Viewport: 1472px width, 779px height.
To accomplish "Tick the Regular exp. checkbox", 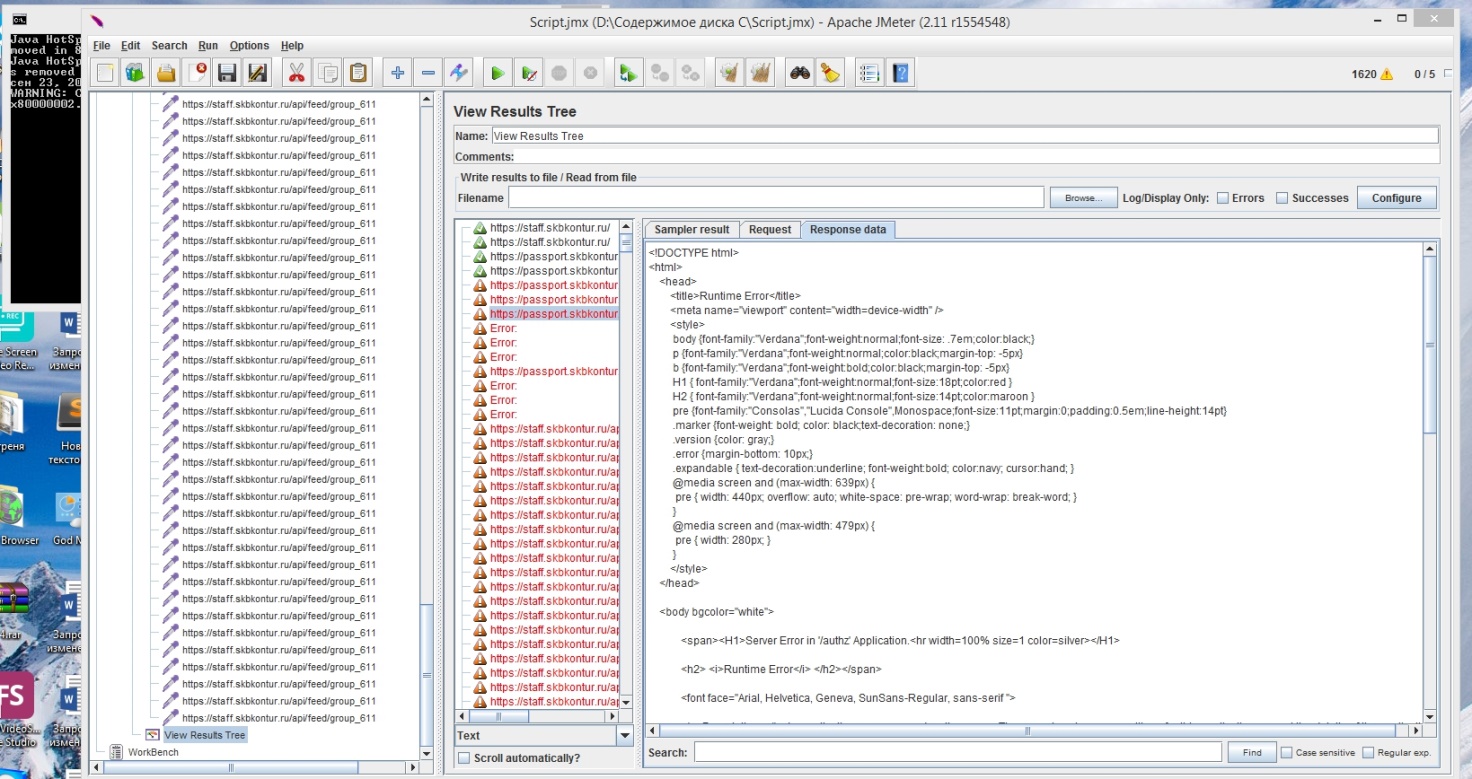I will pos(1369,752).
